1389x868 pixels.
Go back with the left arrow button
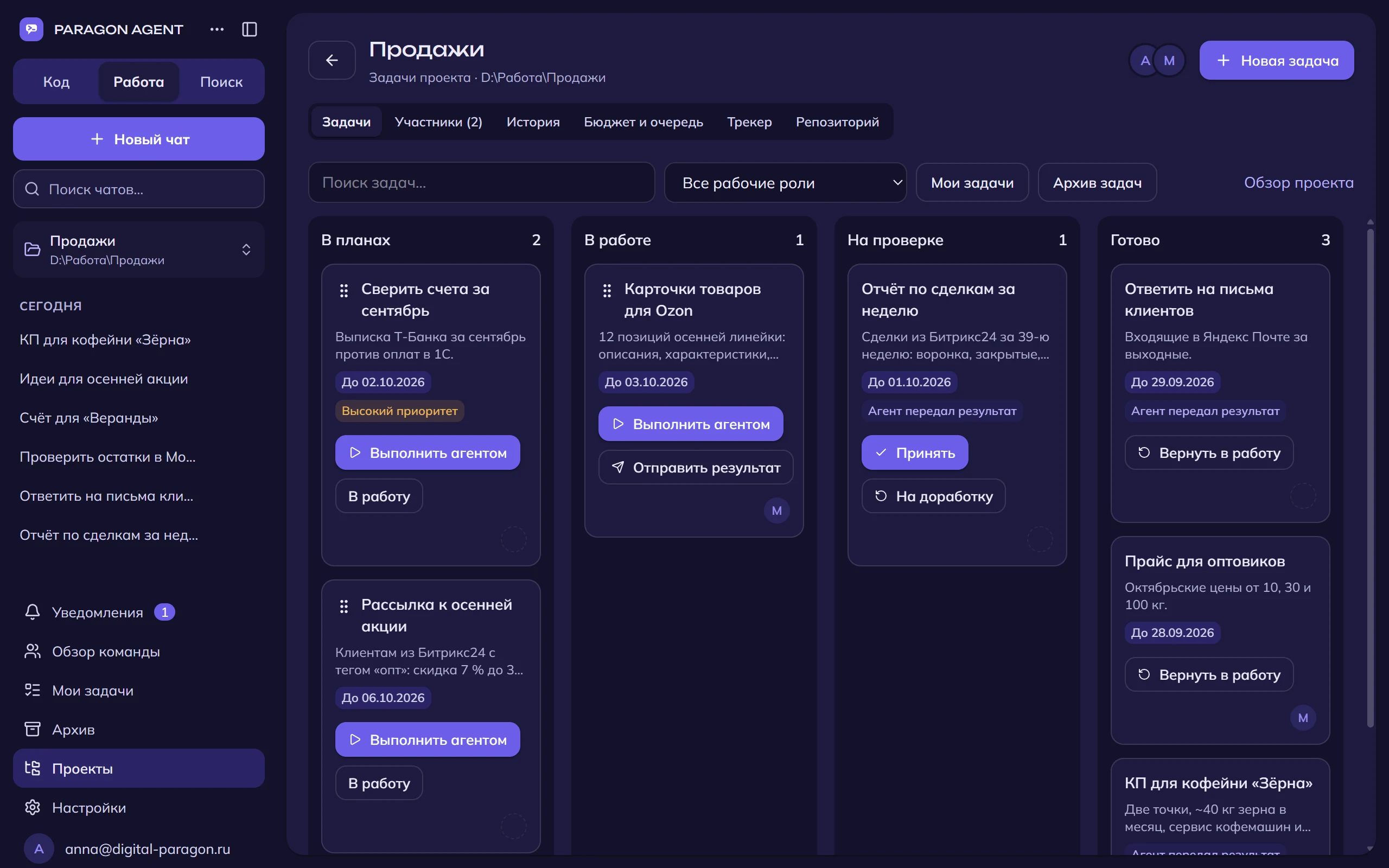click(332, 60)
